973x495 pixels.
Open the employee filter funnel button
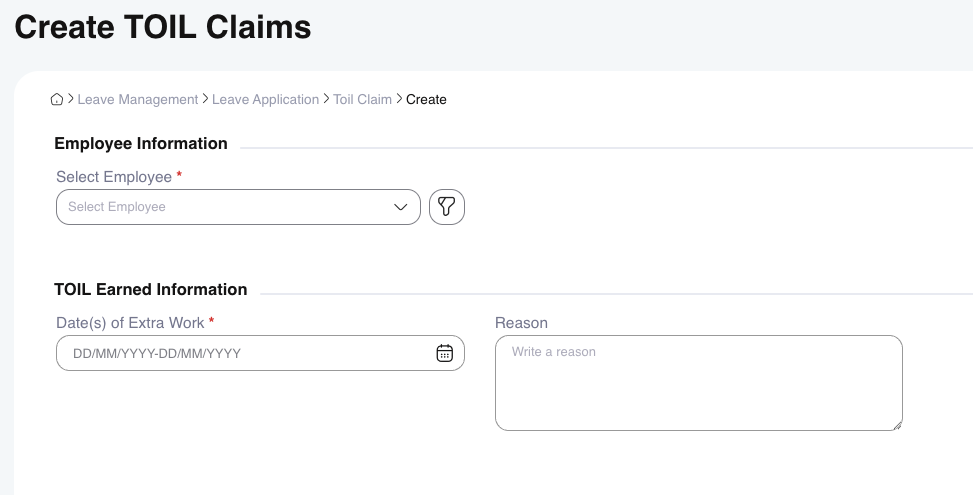pyautogui.click(x=447, y=207)
